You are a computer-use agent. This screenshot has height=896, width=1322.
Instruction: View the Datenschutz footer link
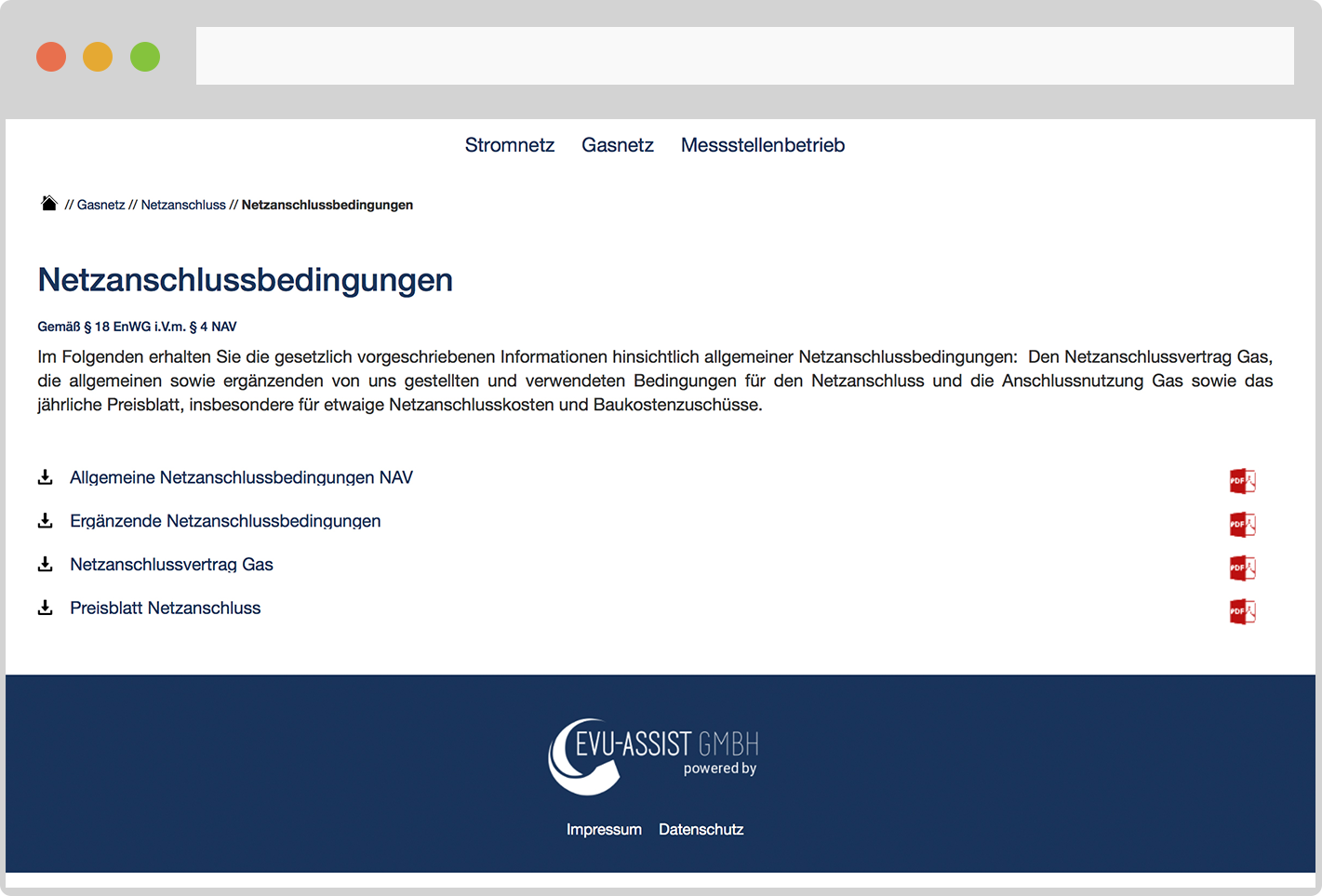click(x=701, y=829)
